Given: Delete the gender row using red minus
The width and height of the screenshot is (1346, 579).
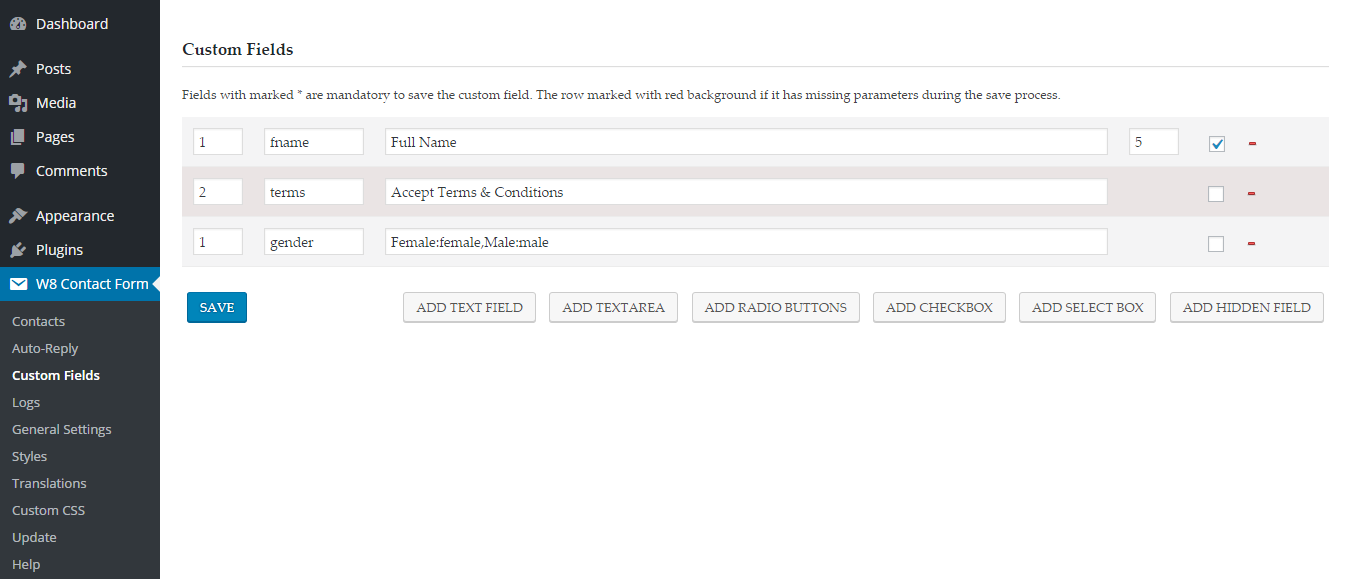Looking at the screenshot, I should [1252, 243].
